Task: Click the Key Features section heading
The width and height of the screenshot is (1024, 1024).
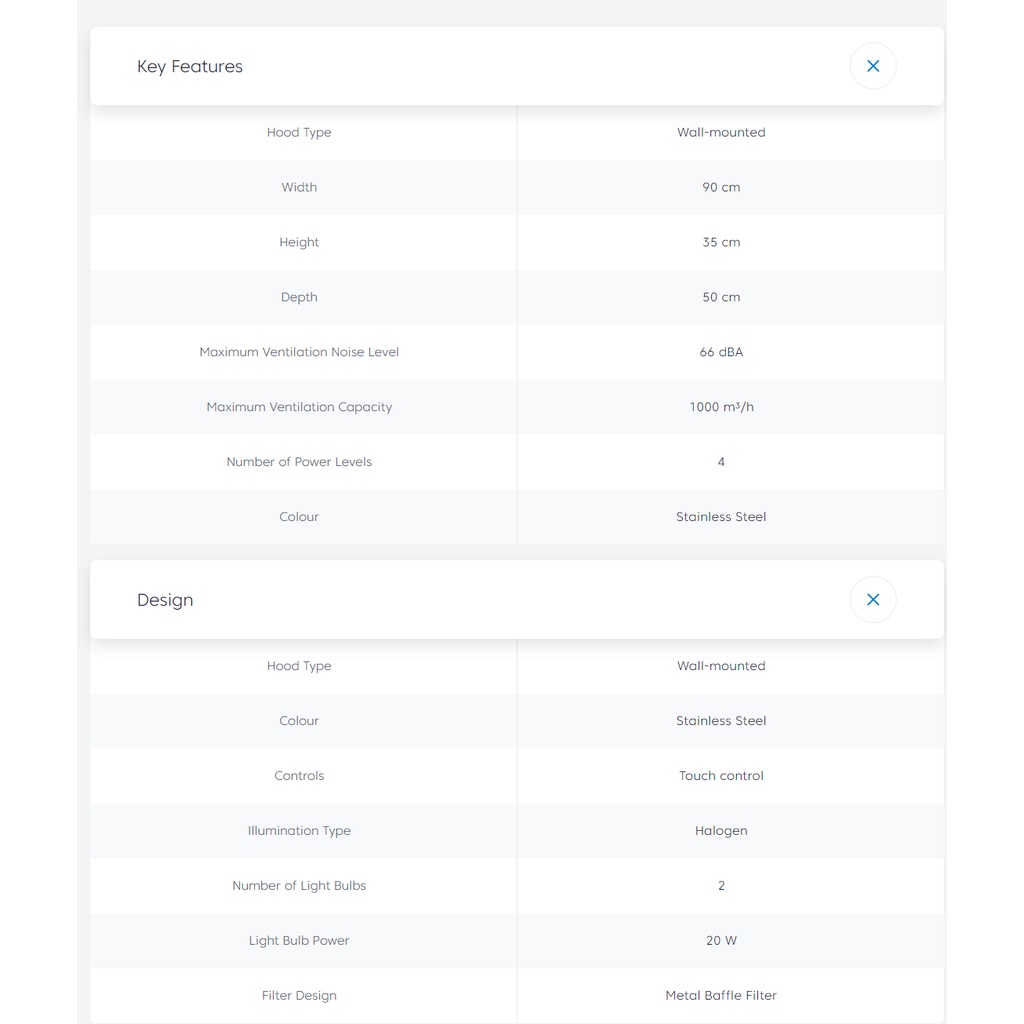Action: tap(190, 66)
